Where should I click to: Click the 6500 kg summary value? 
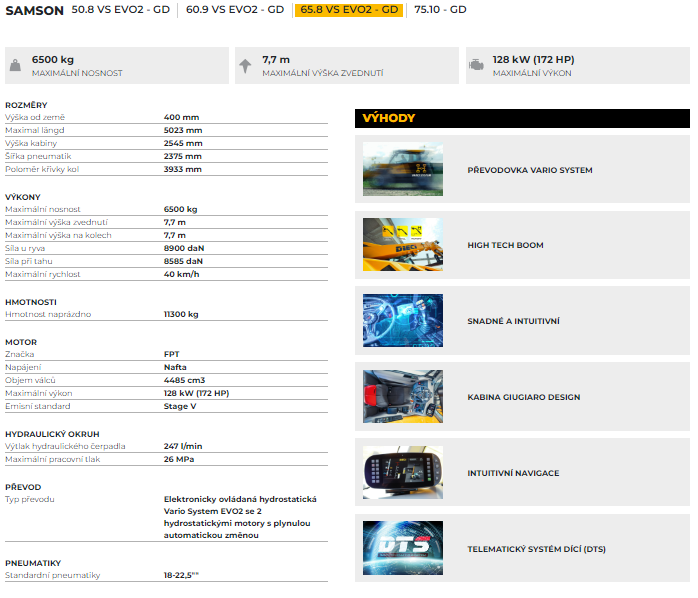coord(53,60)
